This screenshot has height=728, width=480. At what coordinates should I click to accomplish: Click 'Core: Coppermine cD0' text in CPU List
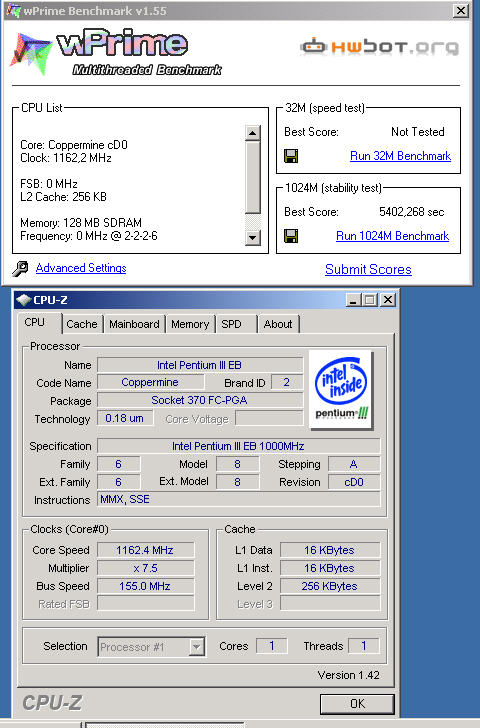point(74,145)
